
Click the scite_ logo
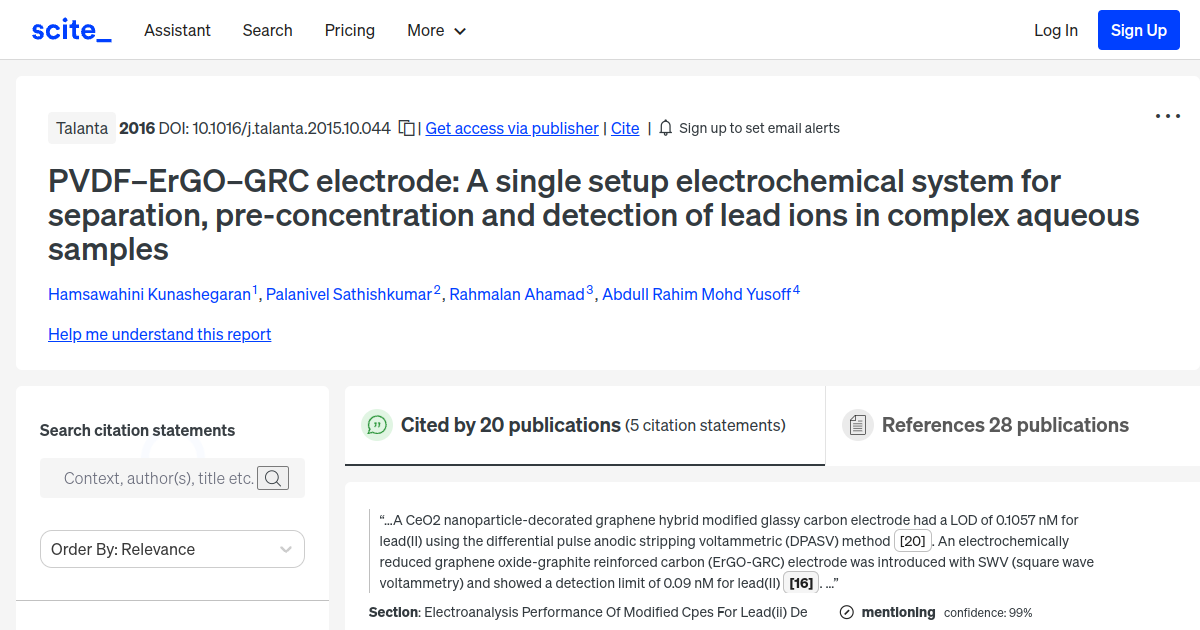click(70, 29)
